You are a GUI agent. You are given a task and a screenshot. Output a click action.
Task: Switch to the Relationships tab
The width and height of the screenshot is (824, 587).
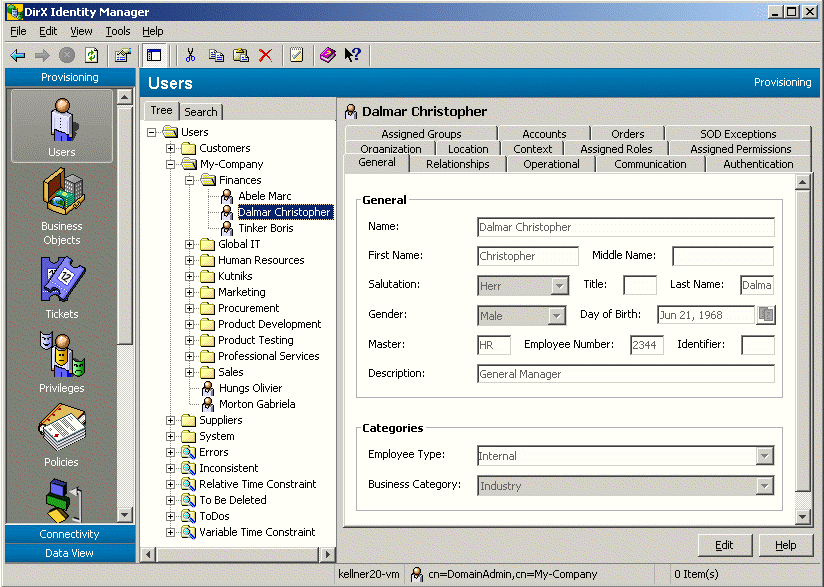pos(456,164)
